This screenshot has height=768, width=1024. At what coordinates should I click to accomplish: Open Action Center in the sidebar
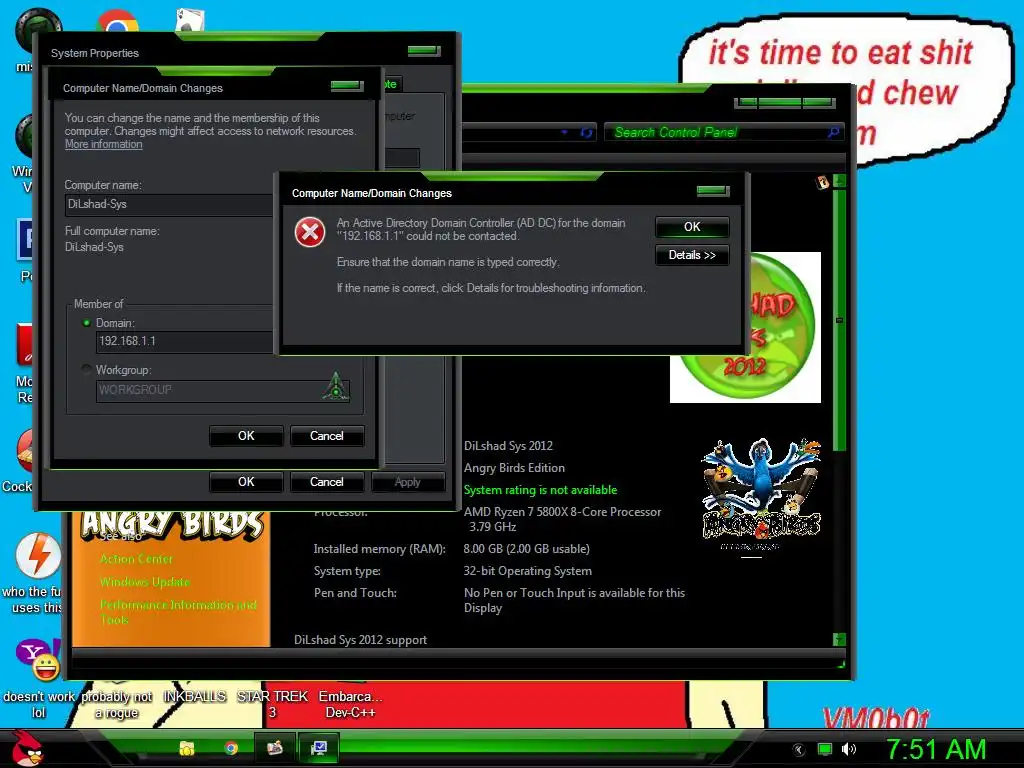coord(136,559)
